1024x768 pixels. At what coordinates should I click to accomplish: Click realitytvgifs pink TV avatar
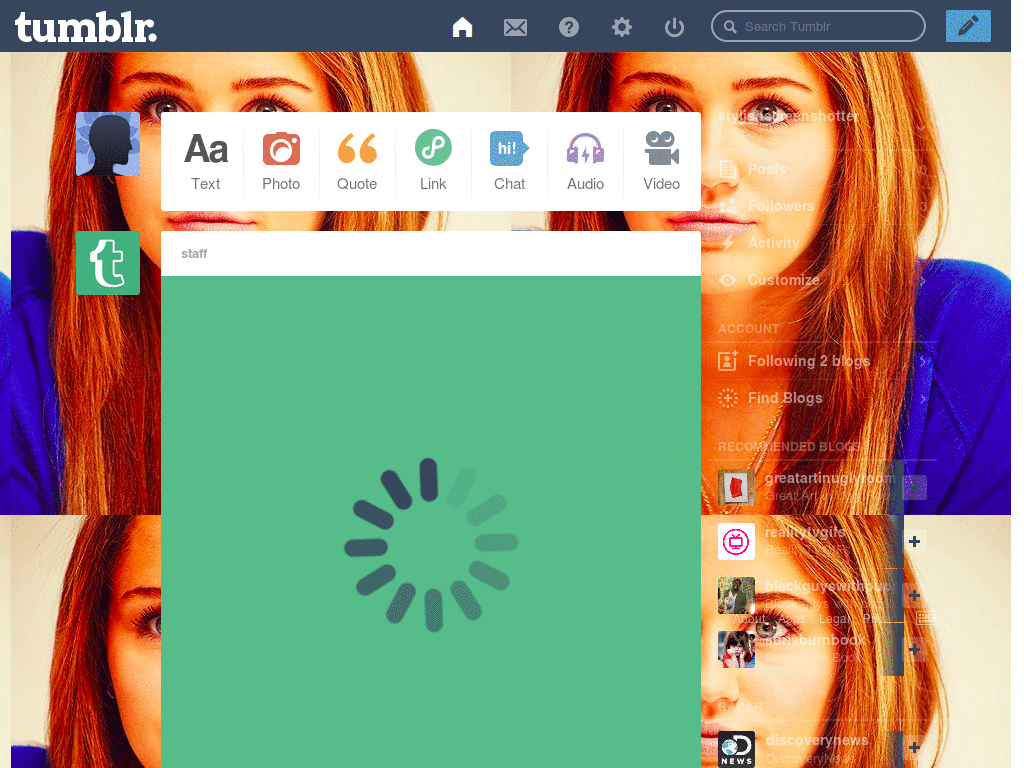[x=736, y=541]
